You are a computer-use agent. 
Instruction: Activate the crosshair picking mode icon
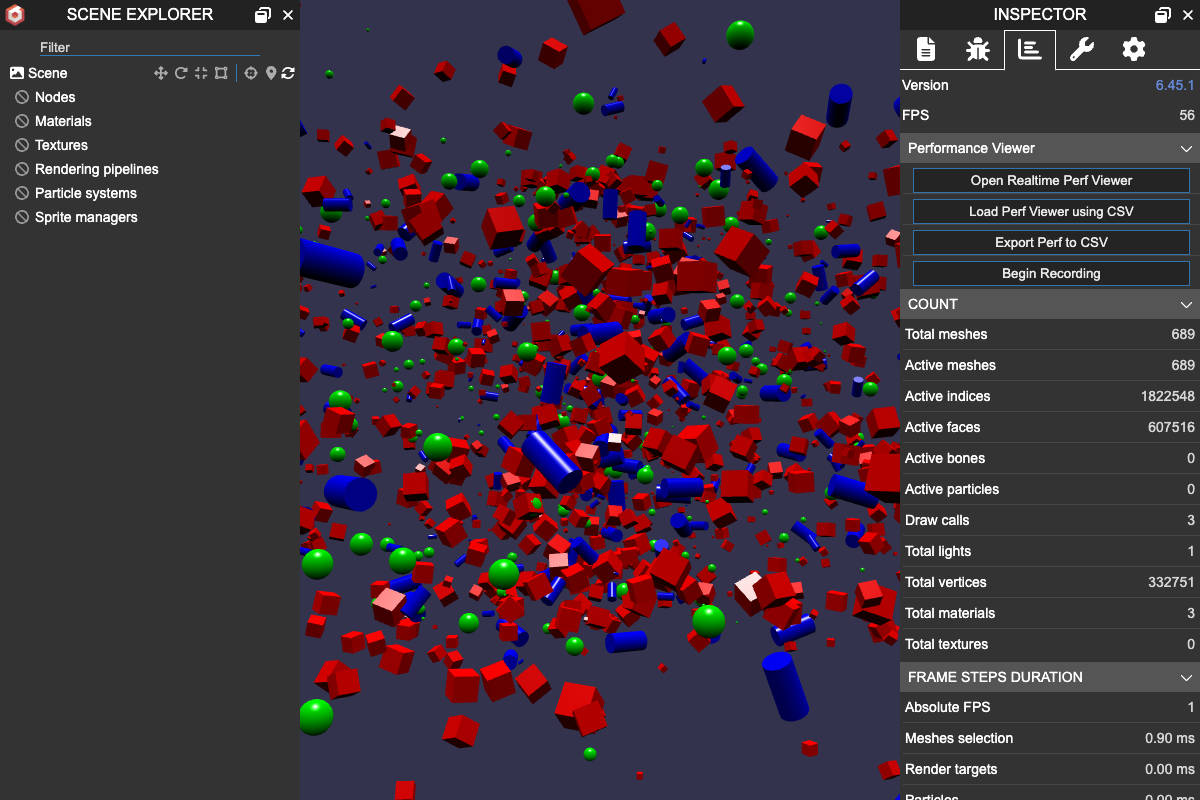click(251, 73)
